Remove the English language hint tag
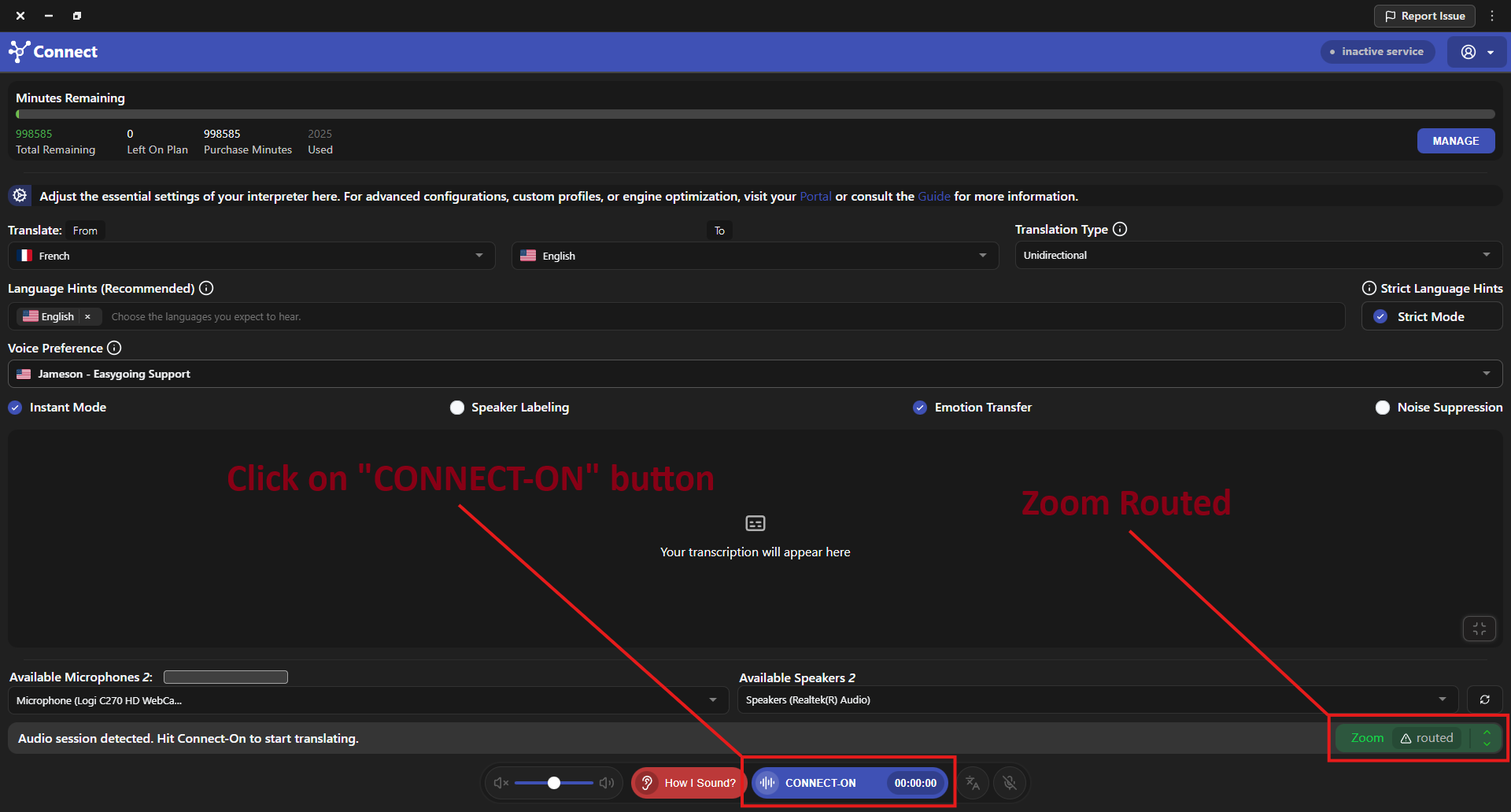 coord(87,316)
